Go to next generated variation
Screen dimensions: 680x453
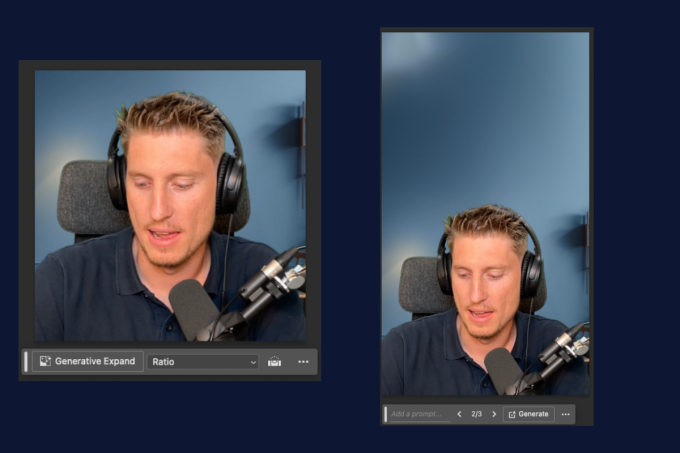pyautogui.click(x=494, y=414)
